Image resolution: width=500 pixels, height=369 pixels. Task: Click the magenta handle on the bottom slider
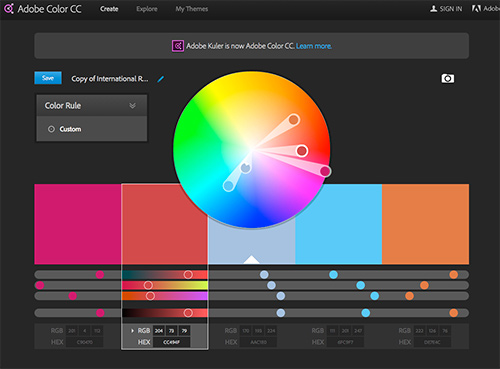tap(100, 313)
